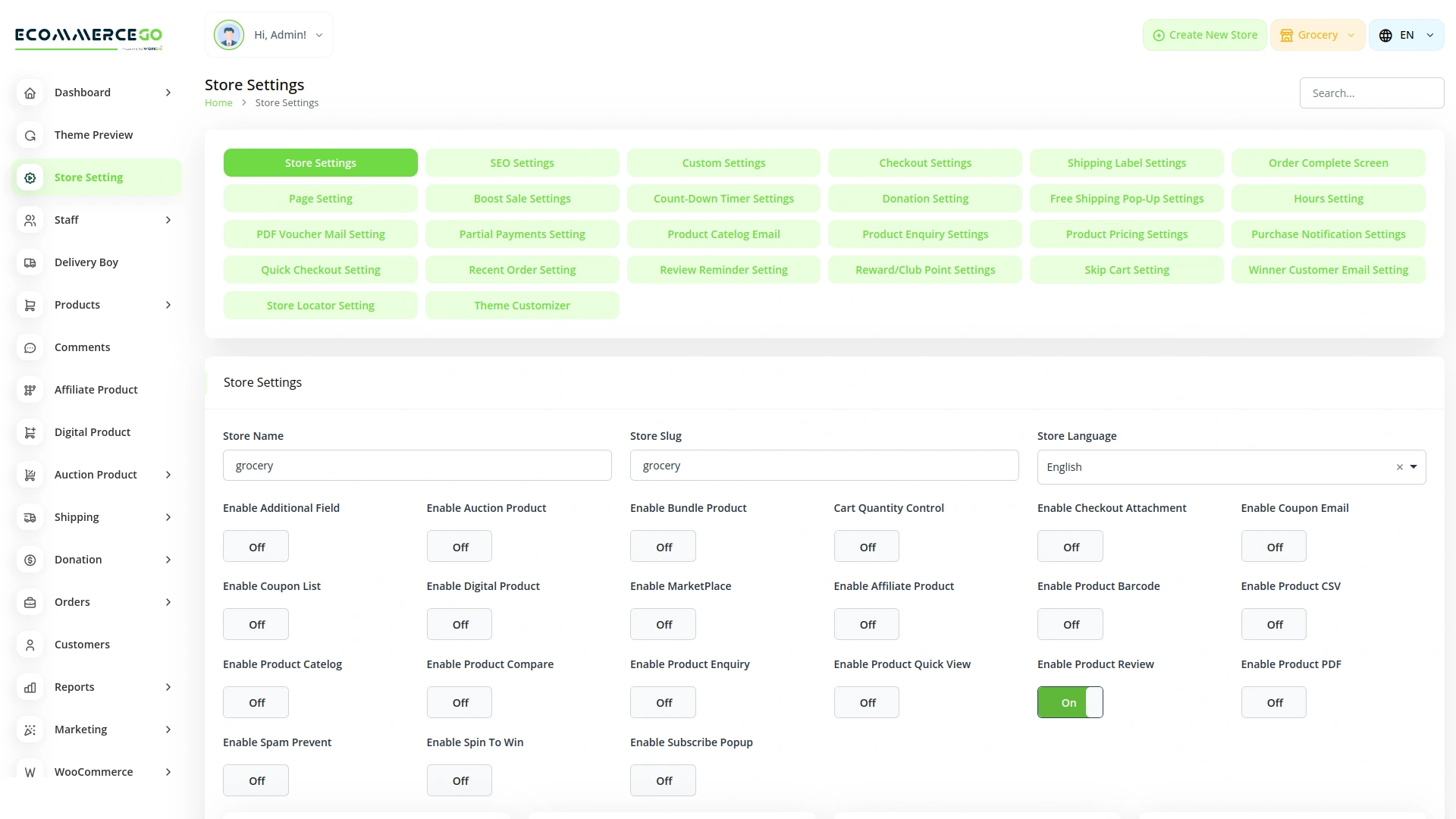Turn on Enable Coupon Email switch
Viewport: 1456px width, 819px height.
[x=1273, y=547]
